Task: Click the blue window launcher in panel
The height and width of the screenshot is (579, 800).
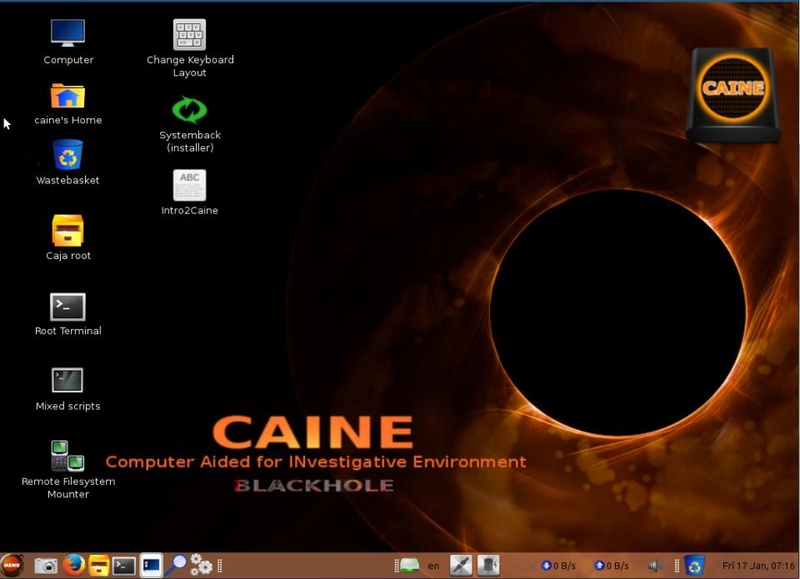Action: (x=151, y=565)
